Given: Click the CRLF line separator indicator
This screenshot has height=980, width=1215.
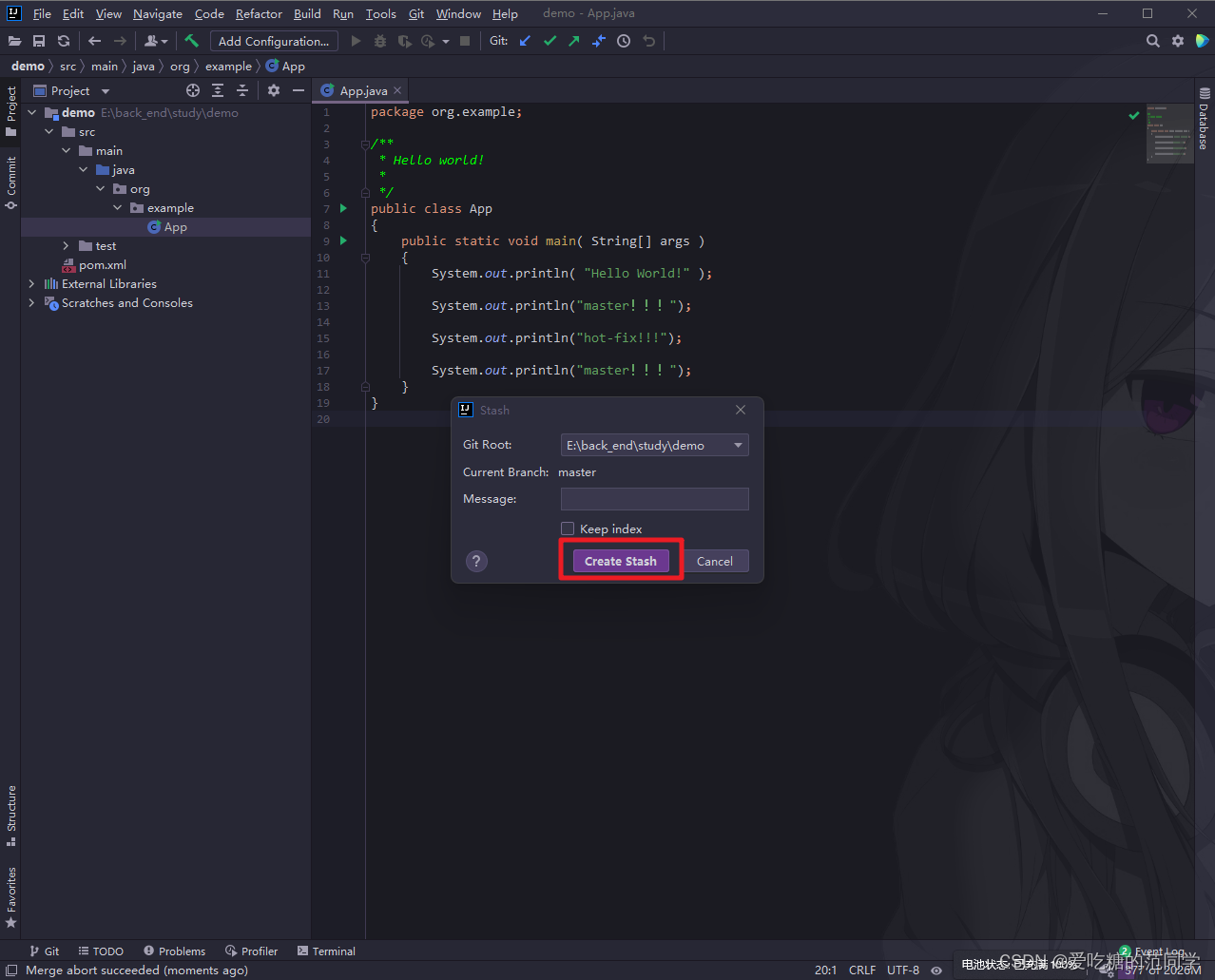Looking at the screenshot, I should (x=862, y=970).
